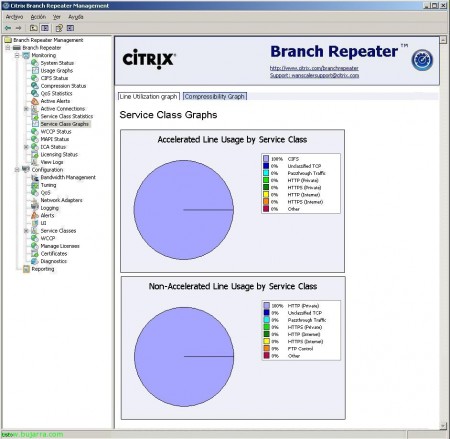Expand the Service Classes node
The width and height of the screenshot is (450, 439).
[x=26, y=231]
